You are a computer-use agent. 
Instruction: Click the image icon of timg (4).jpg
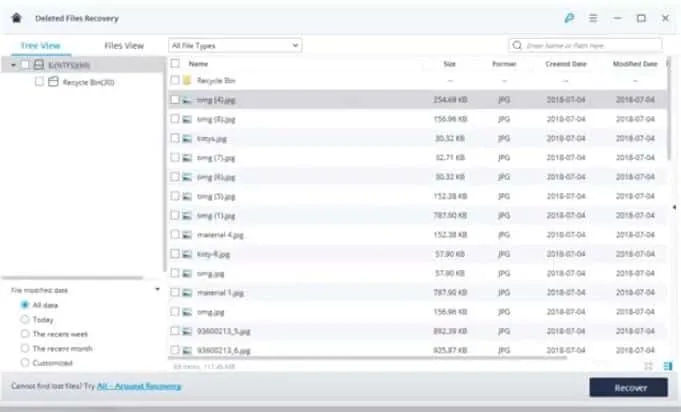click(187, 100)
